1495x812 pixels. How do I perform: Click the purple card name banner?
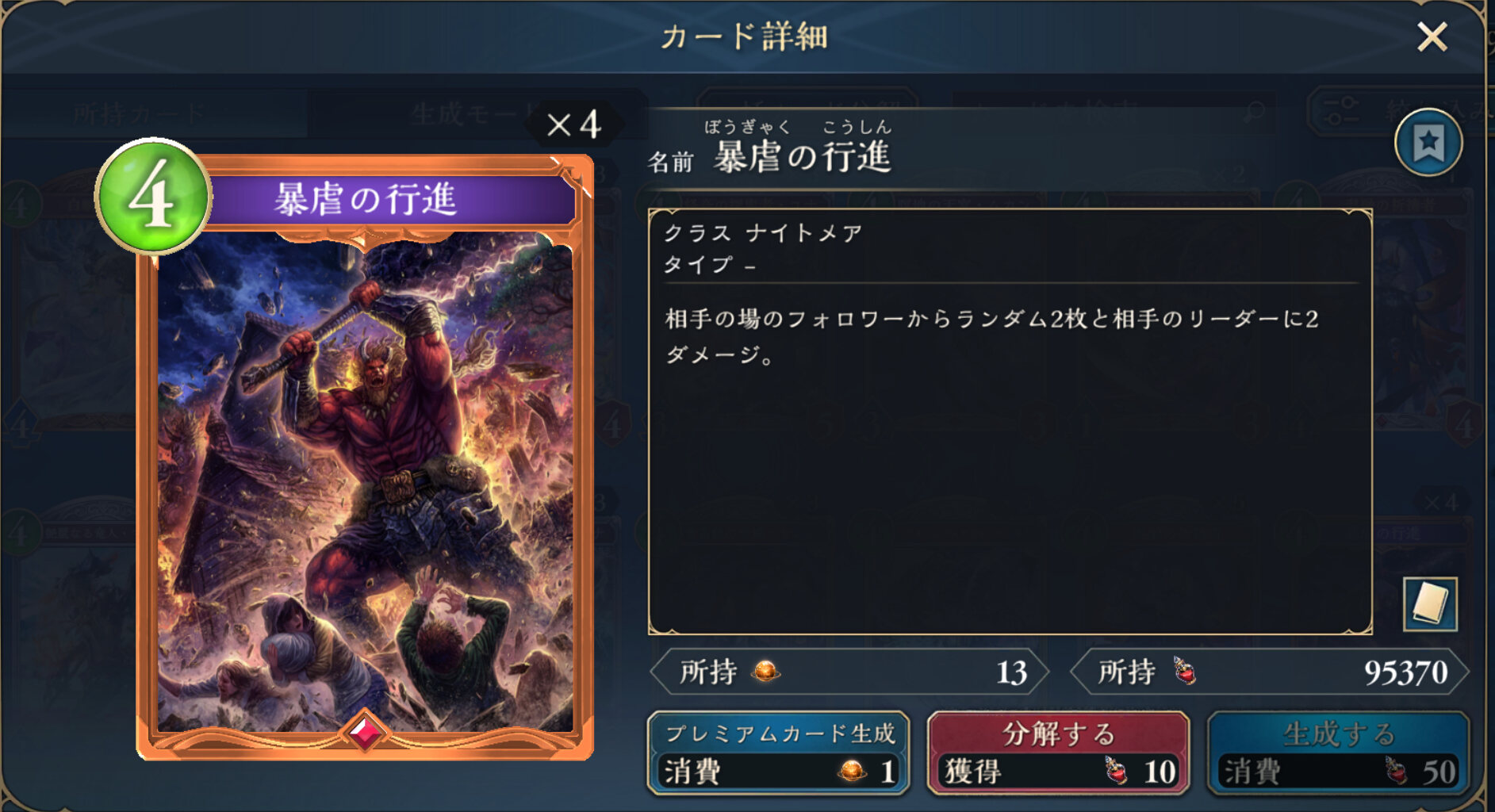pyautogui.click(x=387, y=198)
